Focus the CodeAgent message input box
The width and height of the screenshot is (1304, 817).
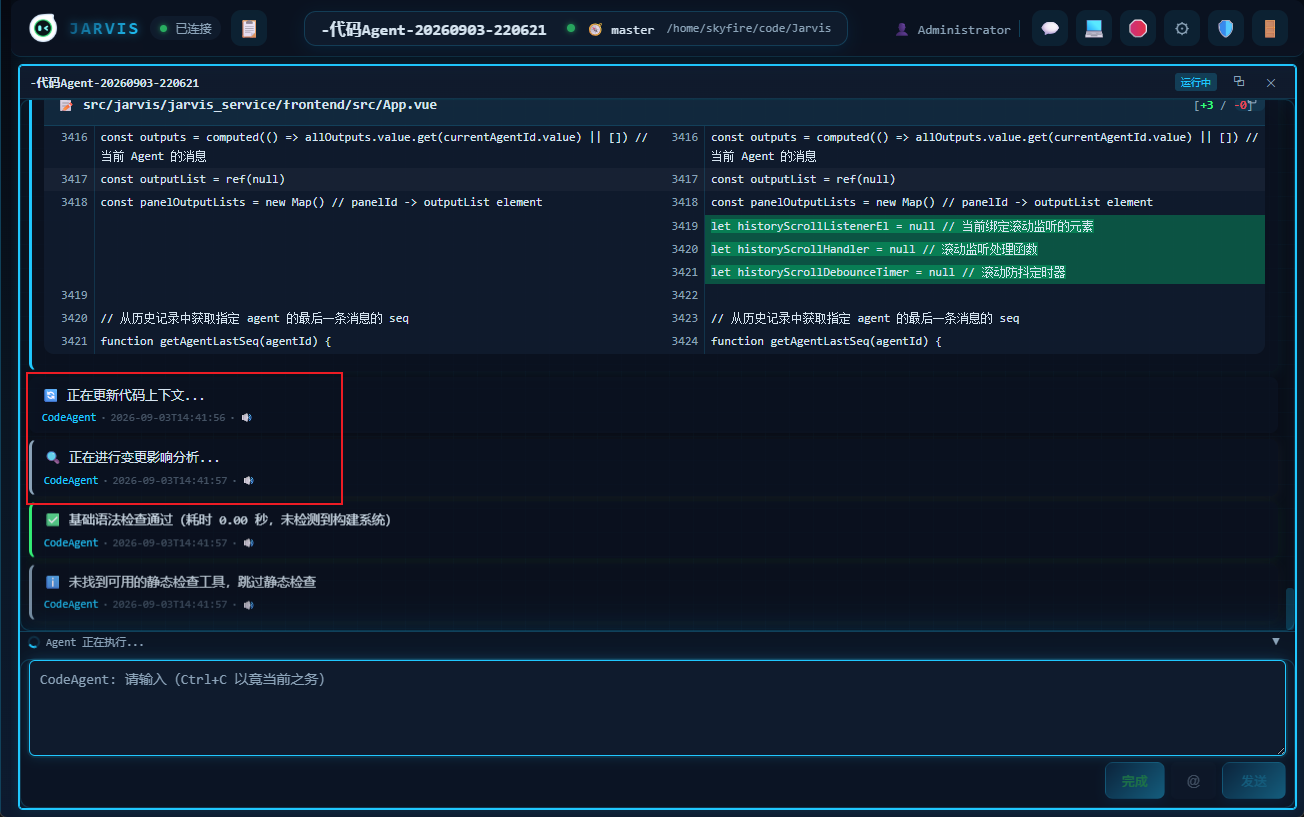(x=657, y=708)
